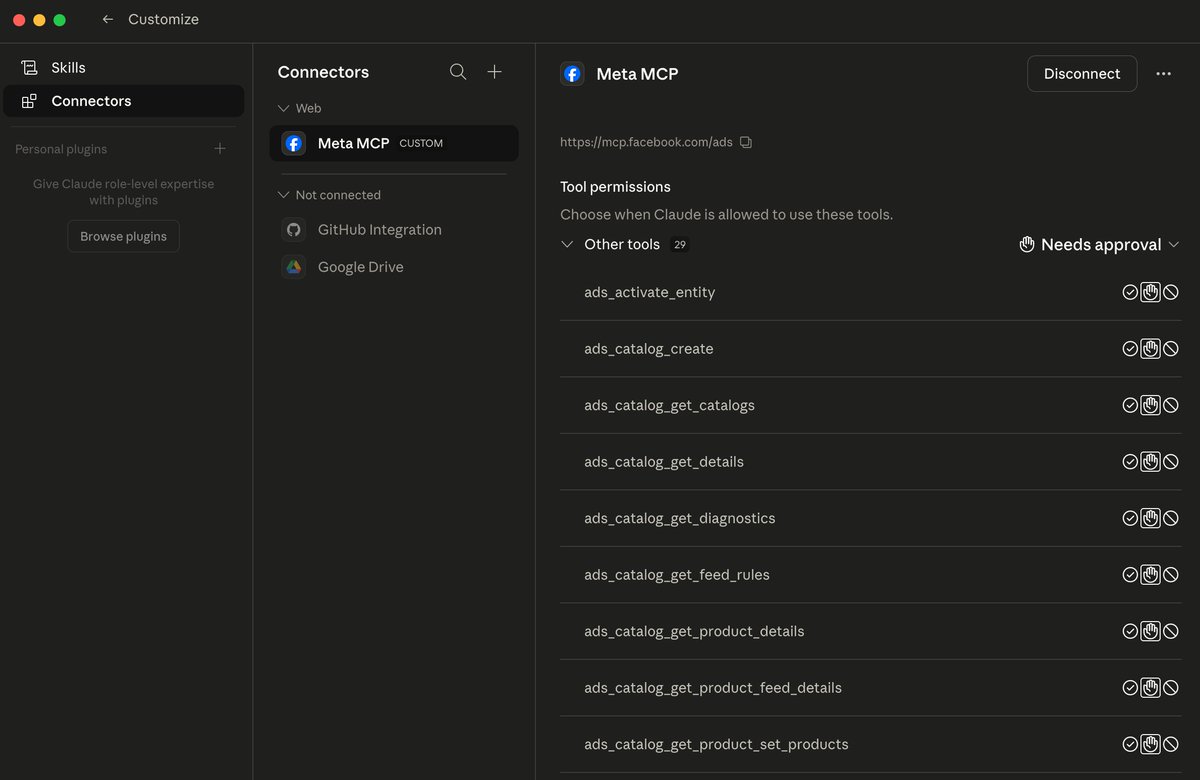Open the Connectors section
The image size is (1200, 780).
tap(124, 101)
